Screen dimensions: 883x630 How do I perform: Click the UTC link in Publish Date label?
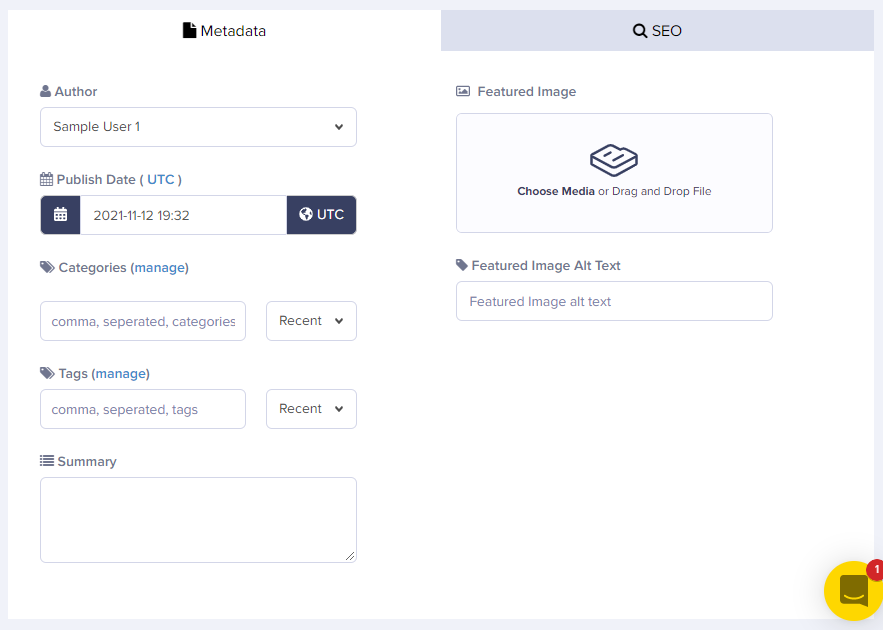coord(161,180)
